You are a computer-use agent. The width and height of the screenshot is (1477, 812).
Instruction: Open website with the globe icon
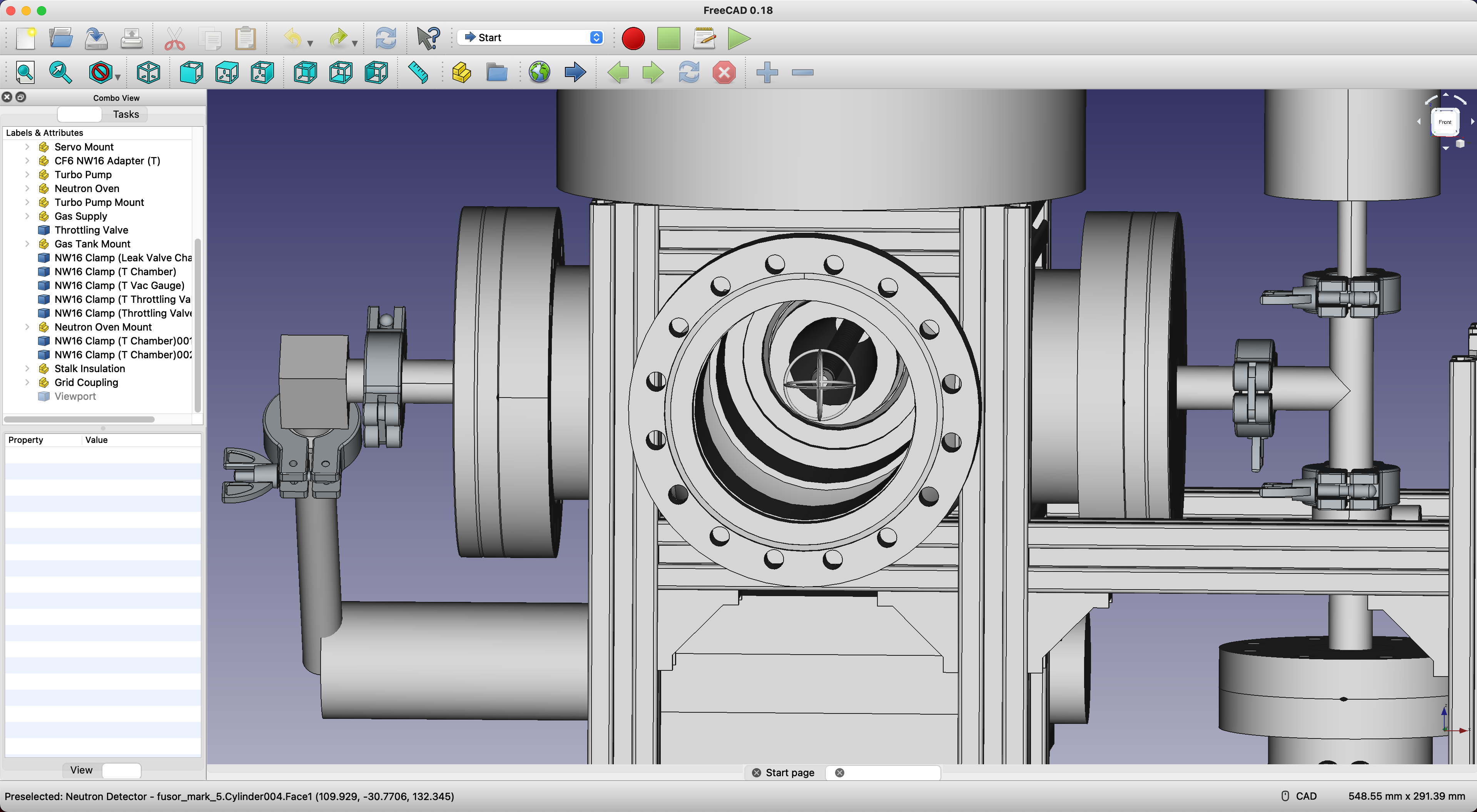[x=540, y=72]
